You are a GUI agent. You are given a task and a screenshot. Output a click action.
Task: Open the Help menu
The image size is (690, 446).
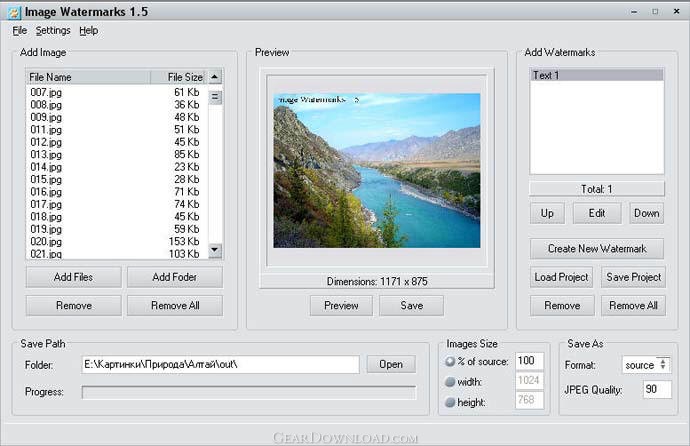89,31
